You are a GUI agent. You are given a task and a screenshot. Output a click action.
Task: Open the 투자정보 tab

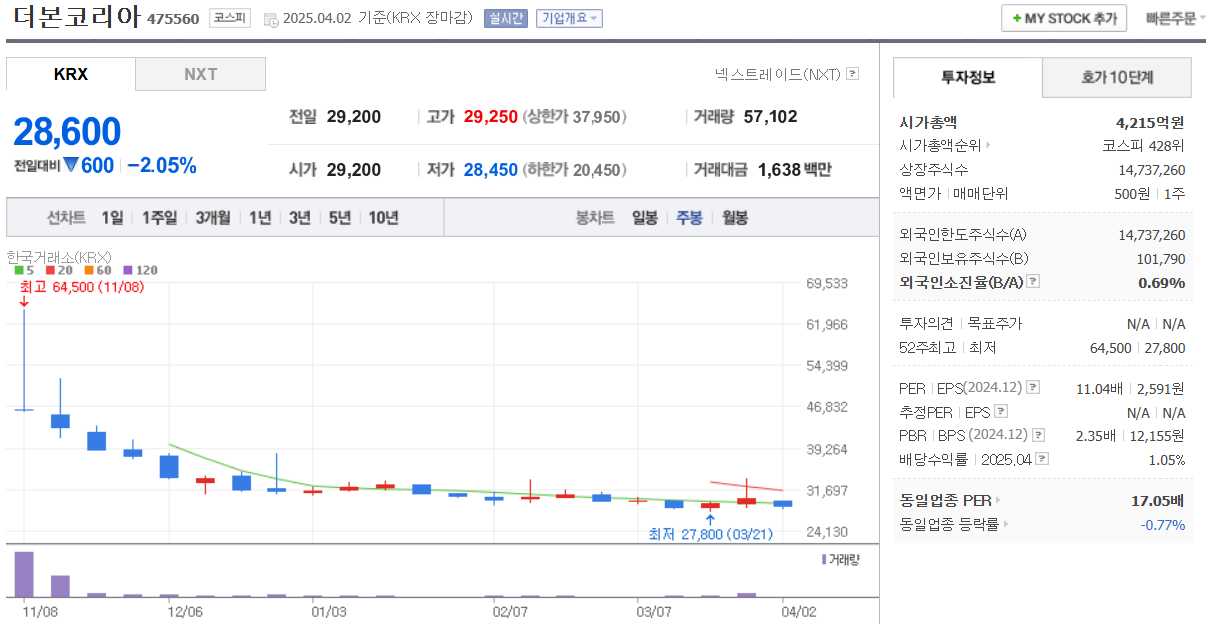[x=968, y=77]
